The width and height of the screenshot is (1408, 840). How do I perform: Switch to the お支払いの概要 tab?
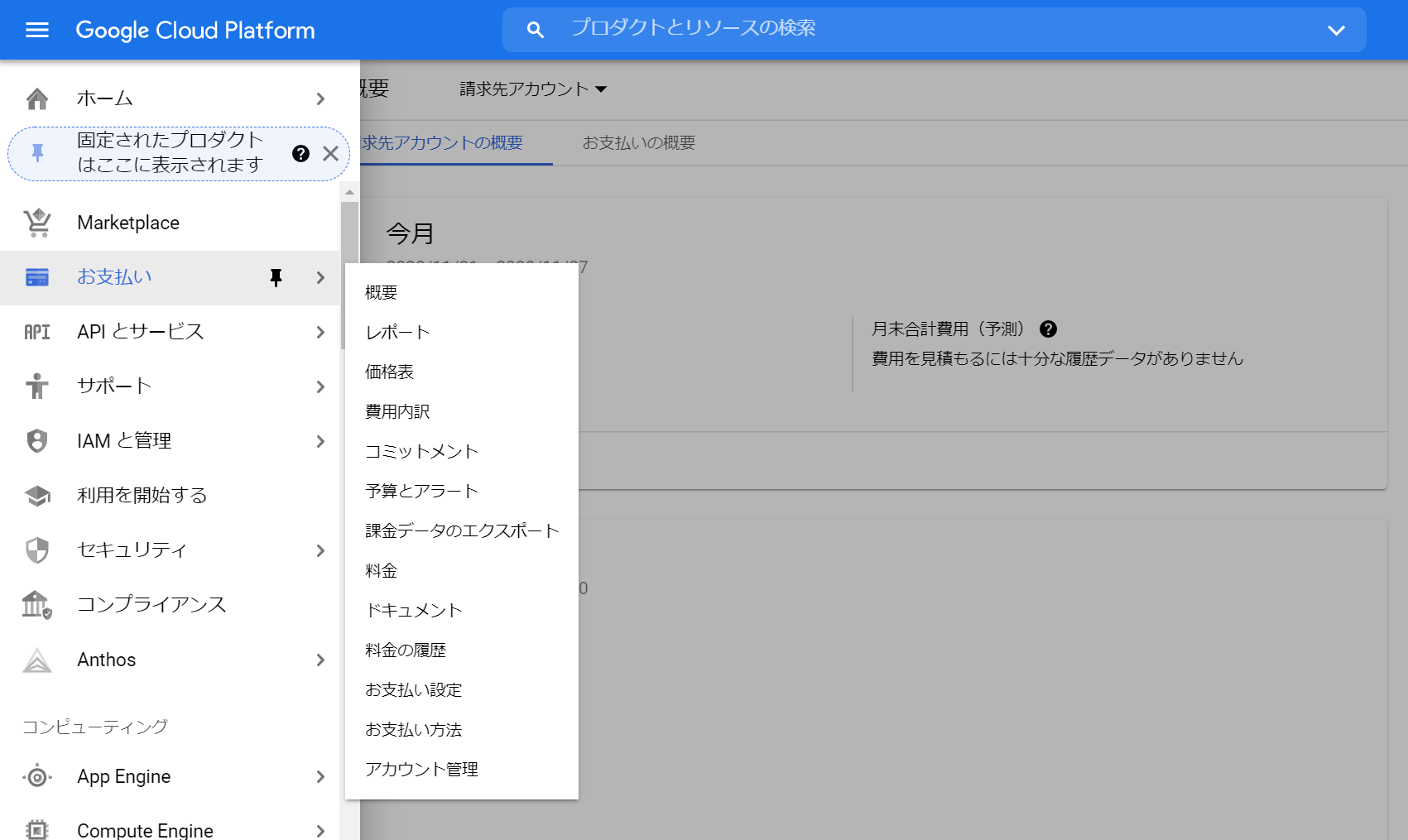click(639, 142)
